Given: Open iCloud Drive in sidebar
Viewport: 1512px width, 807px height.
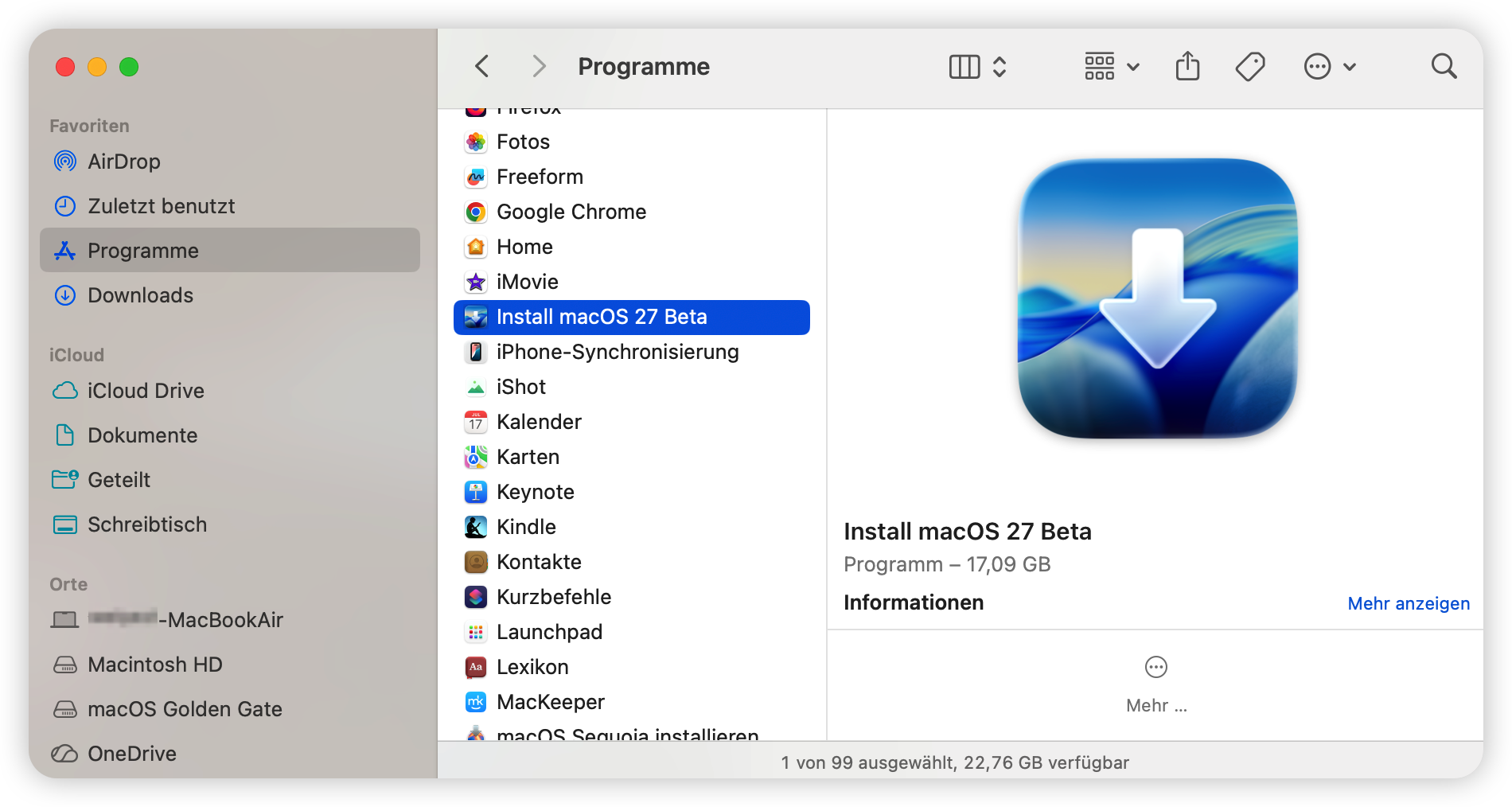Looking at the screenshot, I should point(230,391).
